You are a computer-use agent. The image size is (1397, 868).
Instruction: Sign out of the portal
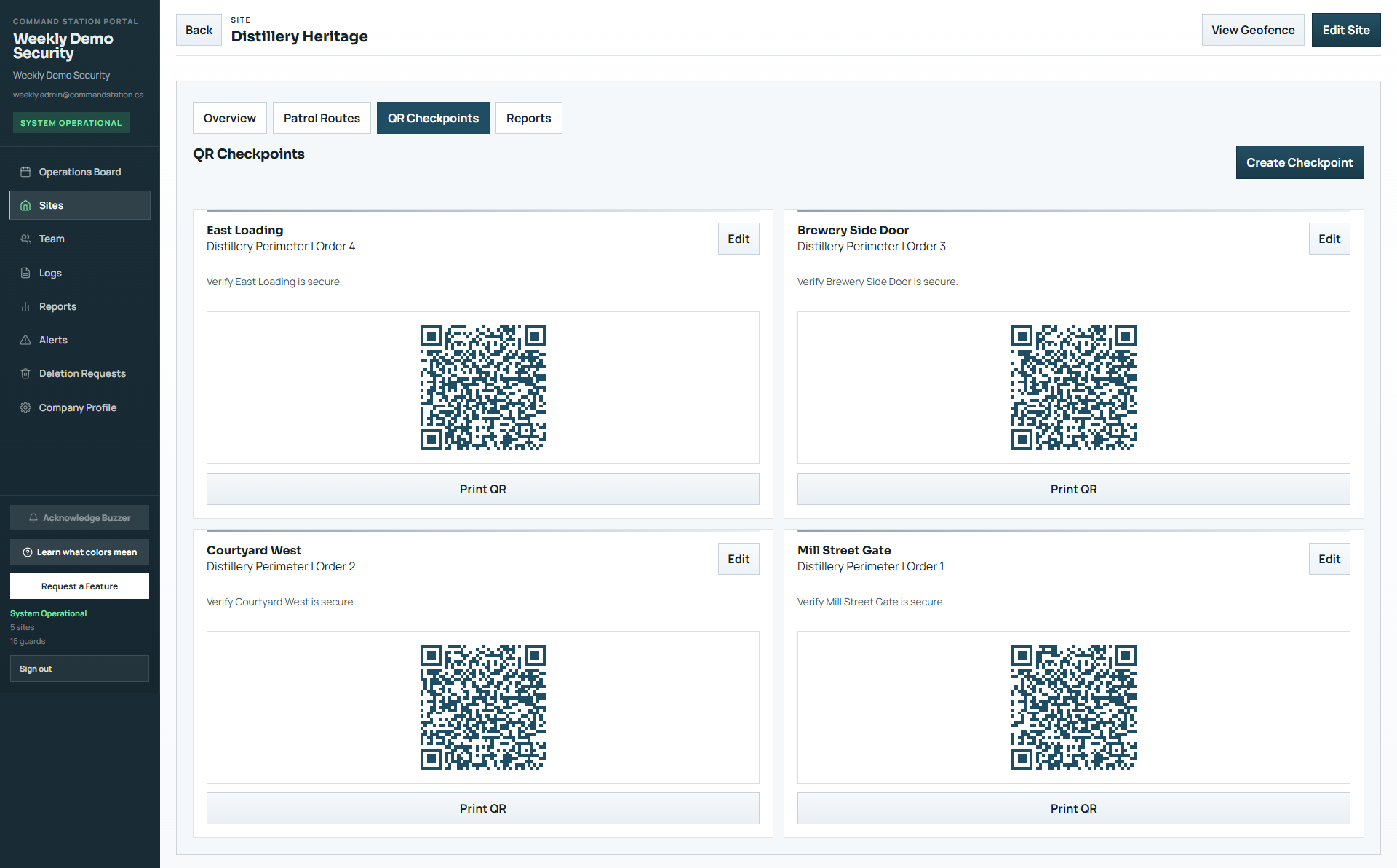tap(80, 669)
